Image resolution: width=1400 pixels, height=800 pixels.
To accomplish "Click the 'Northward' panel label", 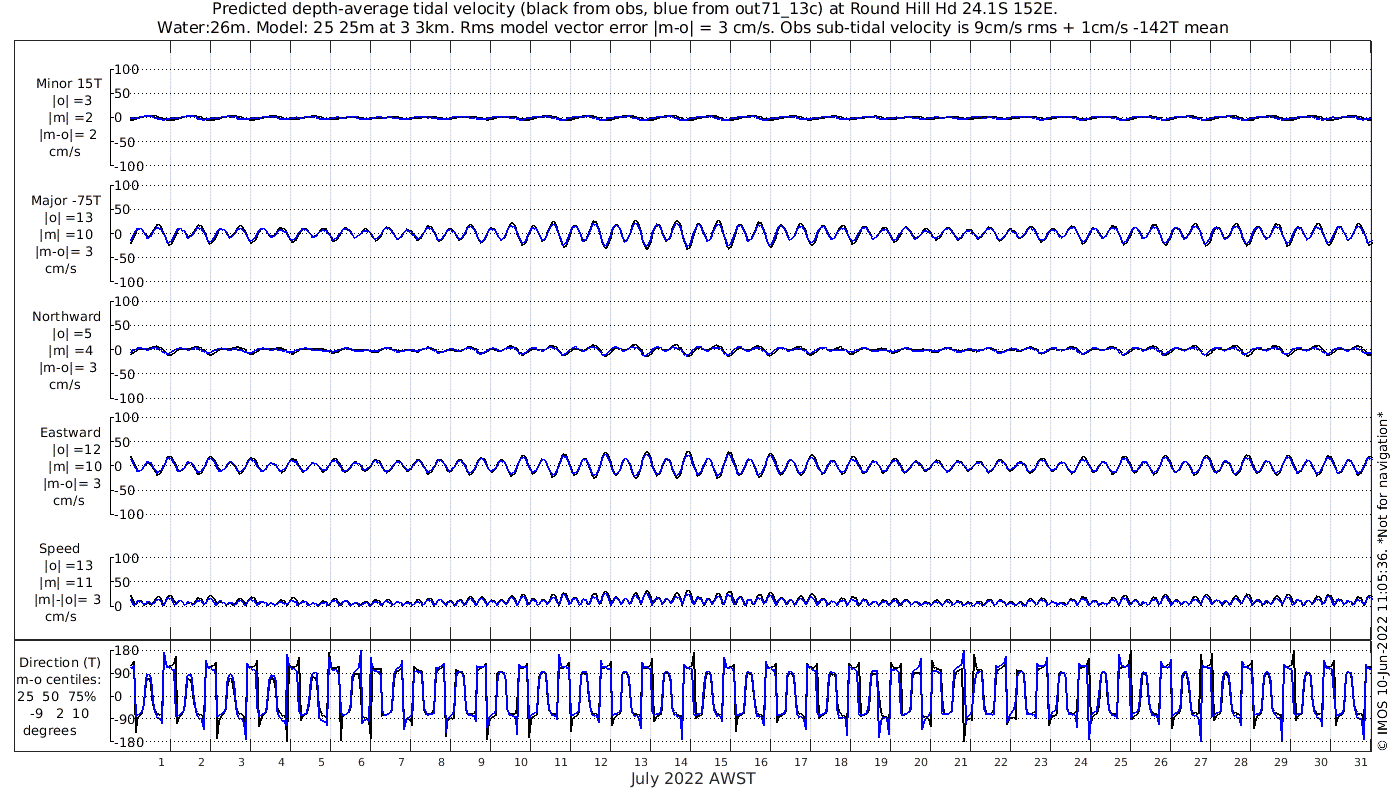I will (x=66, y=317).
